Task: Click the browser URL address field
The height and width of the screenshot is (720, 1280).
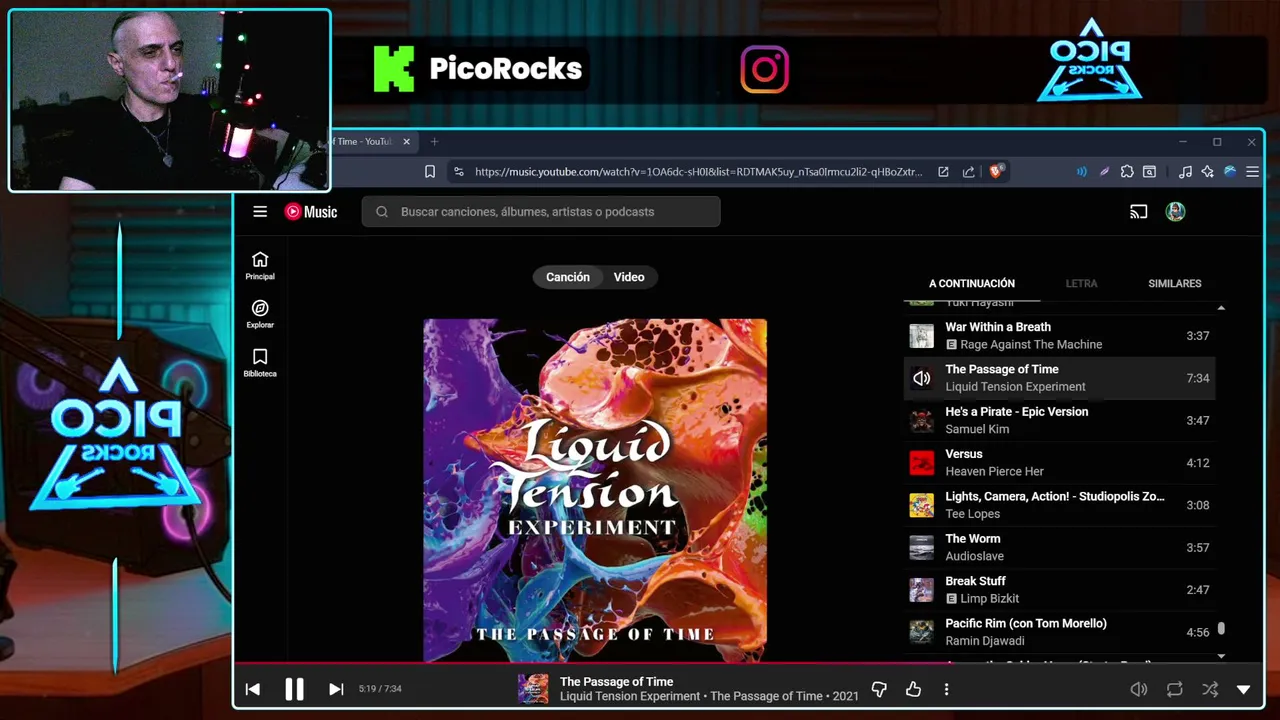Action: pyautogui.click(x=698, y=172)
